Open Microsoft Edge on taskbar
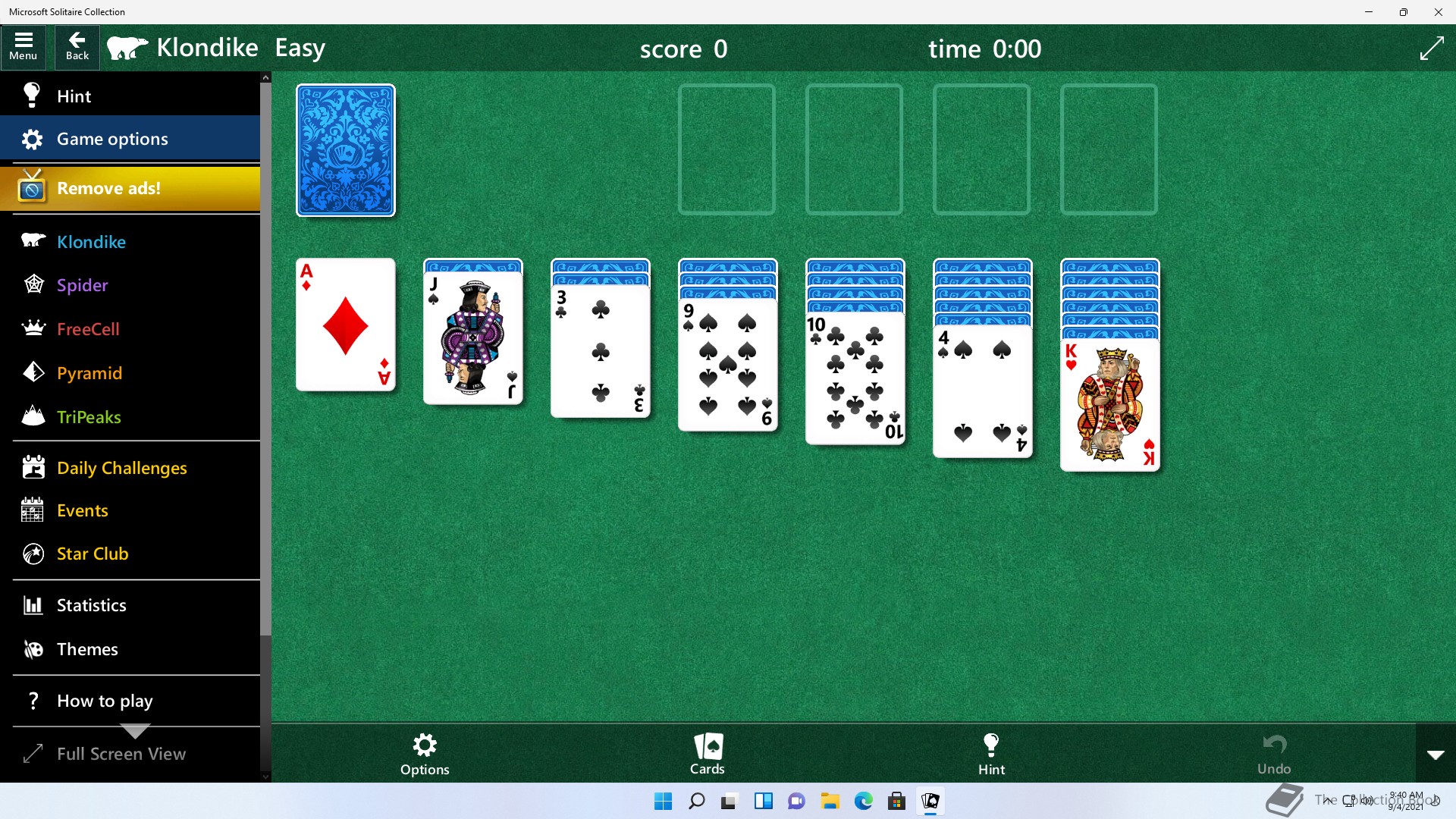 coord(863,801)
